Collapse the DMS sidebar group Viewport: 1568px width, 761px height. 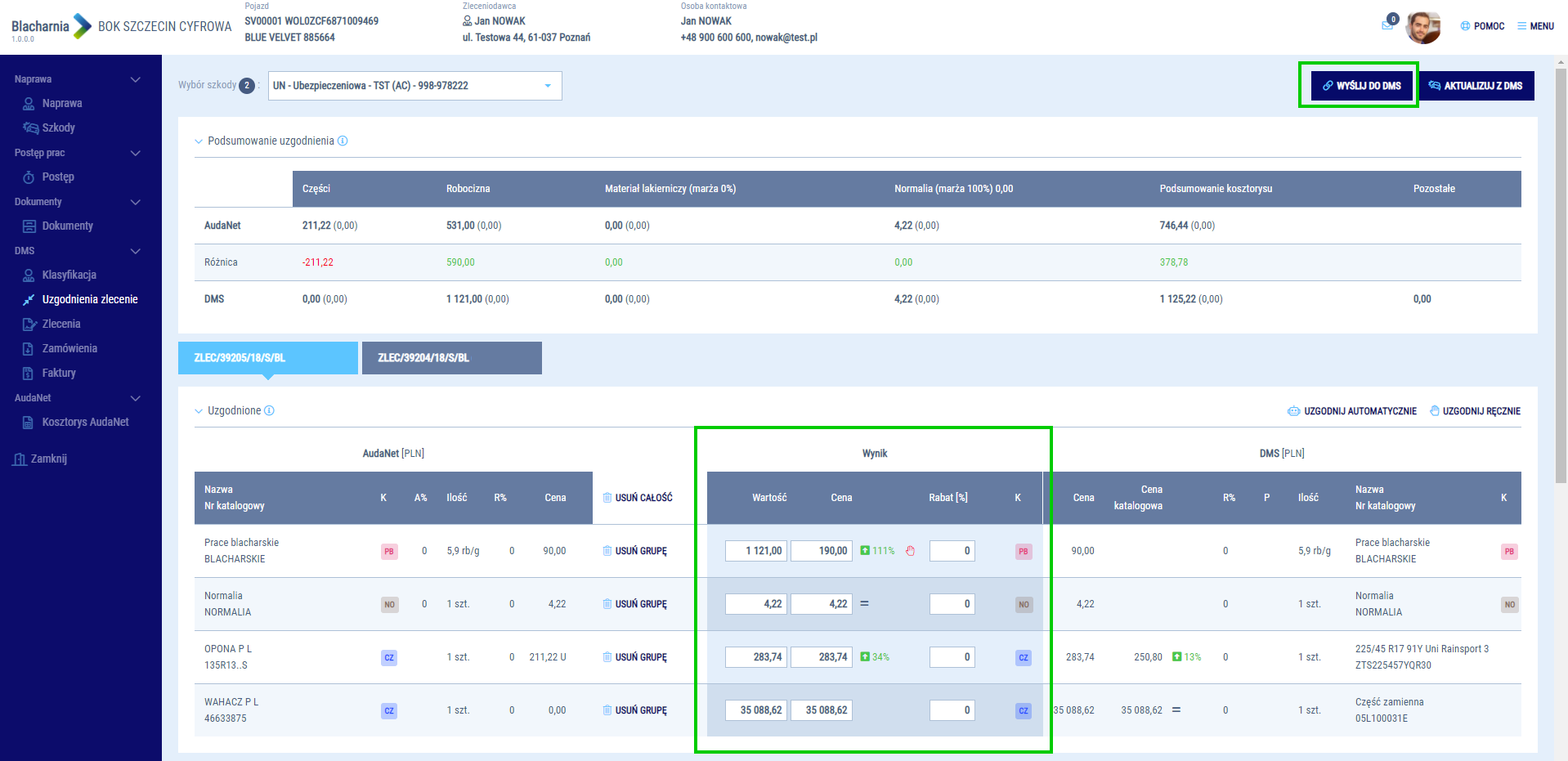(135, 251)
